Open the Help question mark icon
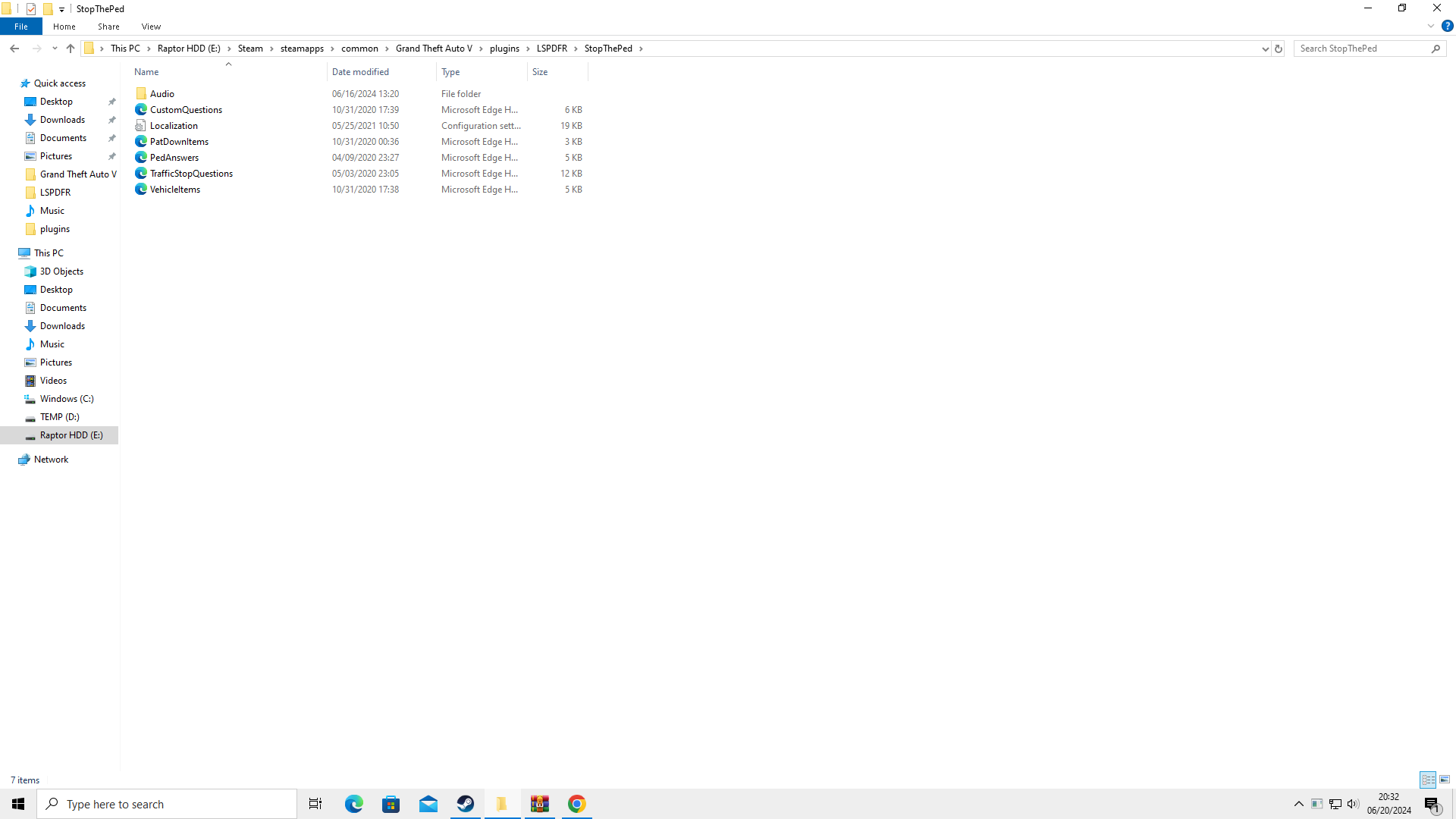 click(1447, 26)
